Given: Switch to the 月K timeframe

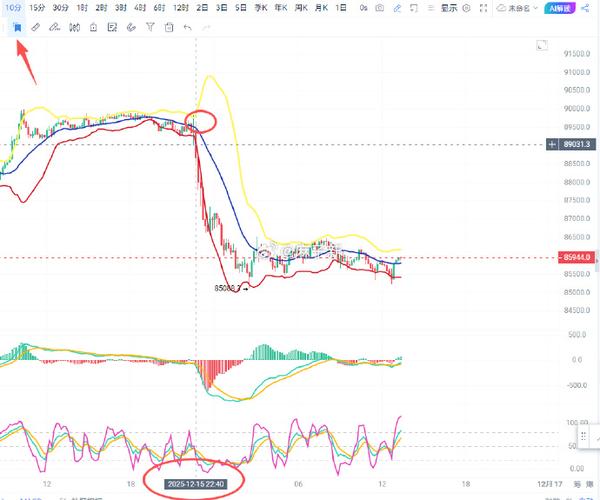Looking at the screenshot, I should point(320,8).
